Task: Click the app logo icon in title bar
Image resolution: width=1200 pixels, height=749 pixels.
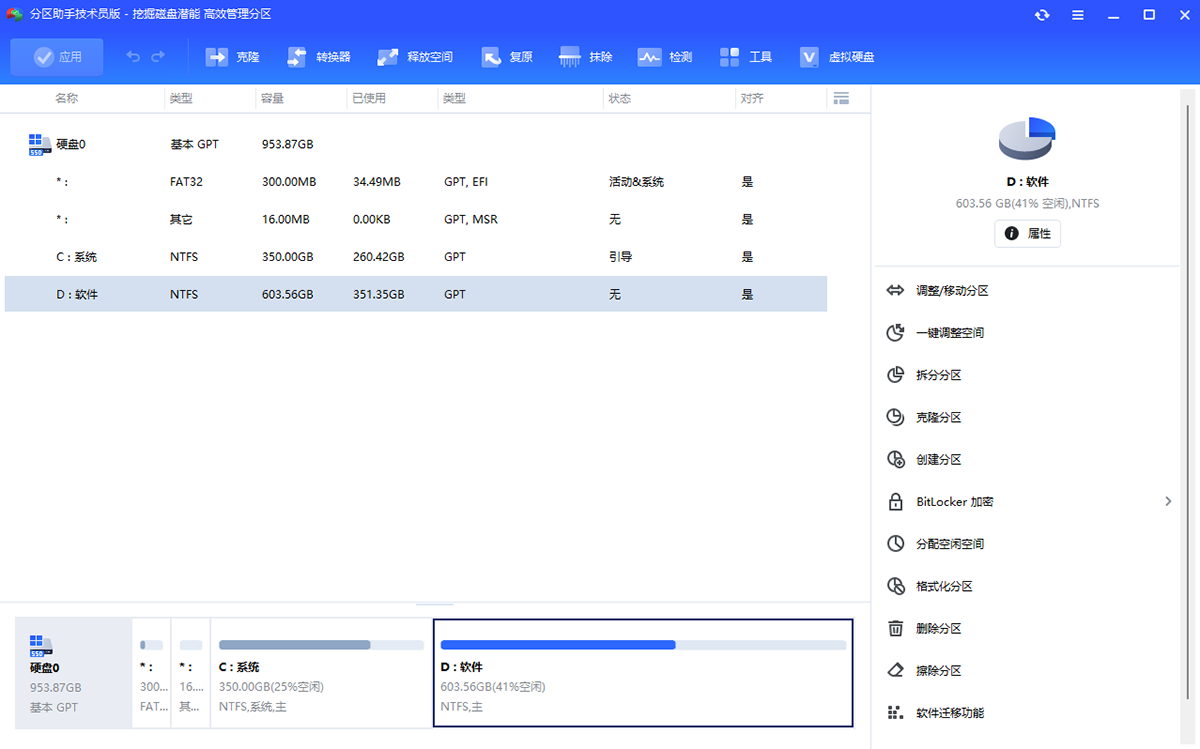Action: tap(15, 14)
